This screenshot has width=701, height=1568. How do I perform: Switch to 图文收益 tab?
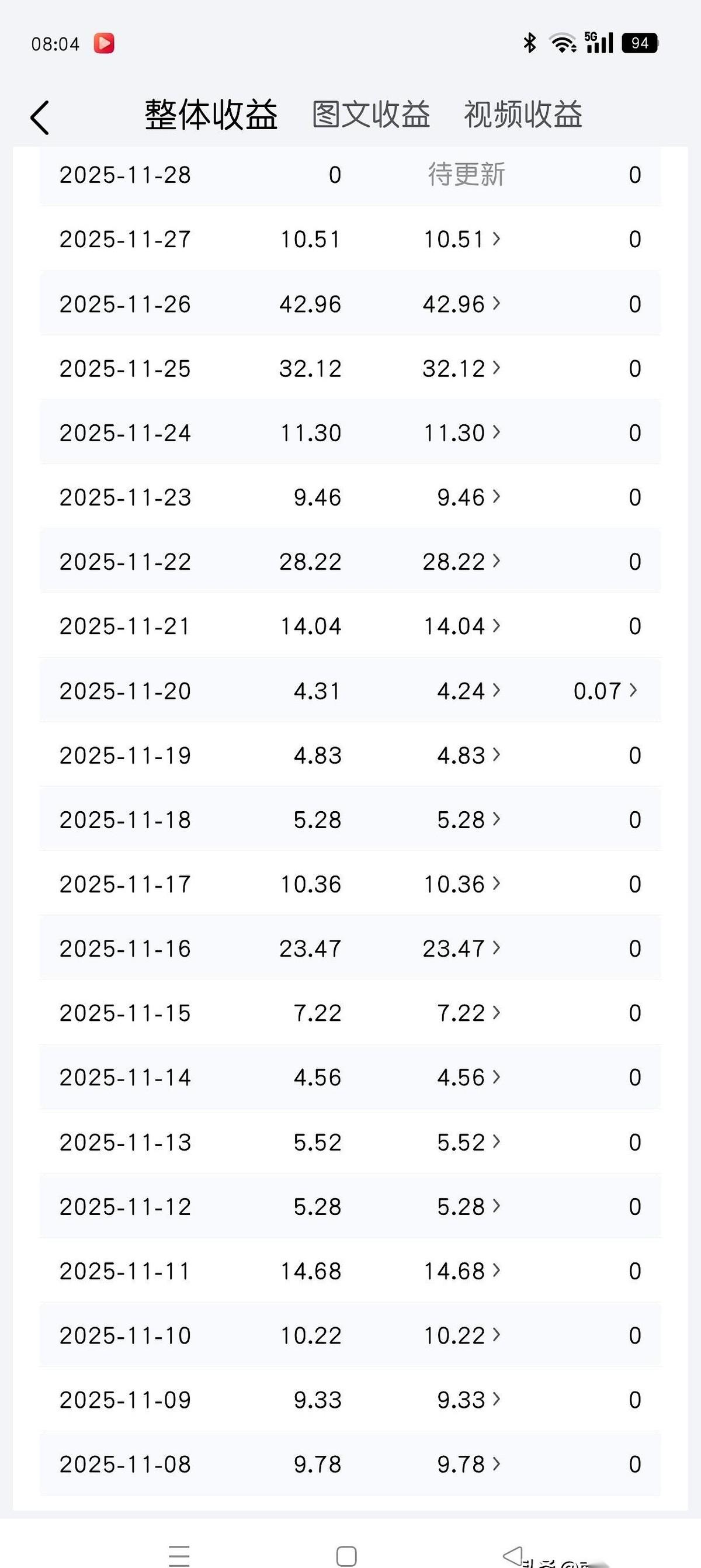click(370, 115)
